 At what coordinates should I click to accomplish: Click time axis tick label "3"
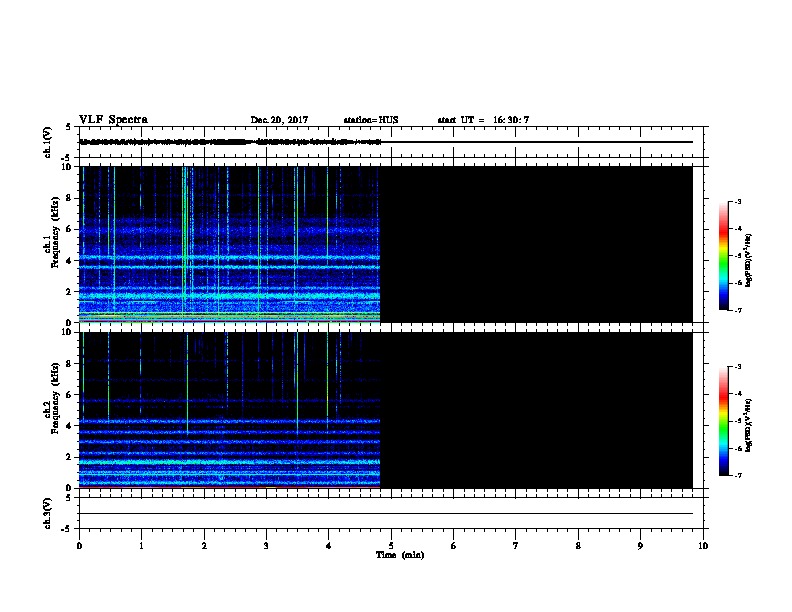(x=266, y=546)
